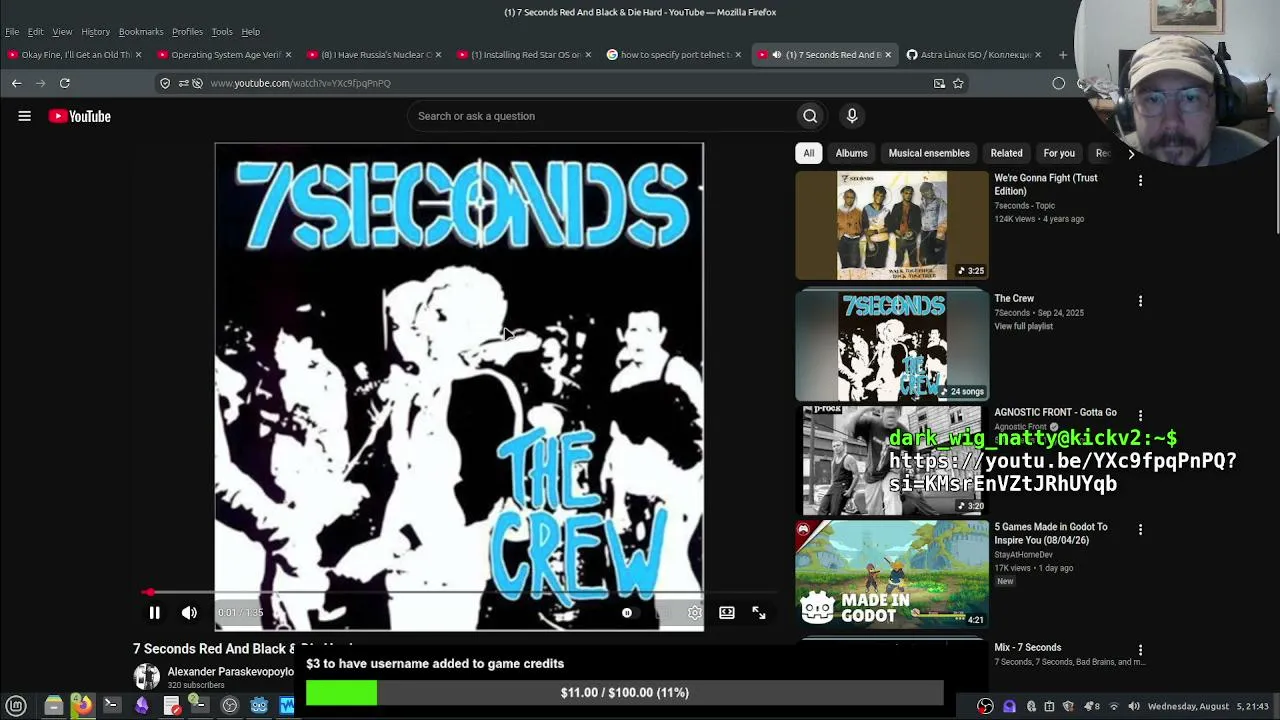Close the '7 Seconds Red And Black' tab

888,55
